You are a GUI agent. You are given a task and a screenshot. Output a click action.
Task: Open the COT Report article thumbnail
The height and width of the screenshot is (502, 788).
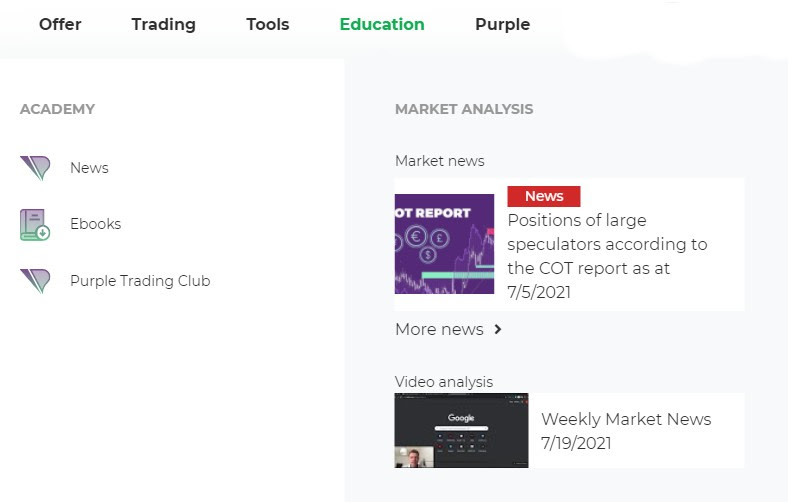pyautogui.click(x=444, y=244)
